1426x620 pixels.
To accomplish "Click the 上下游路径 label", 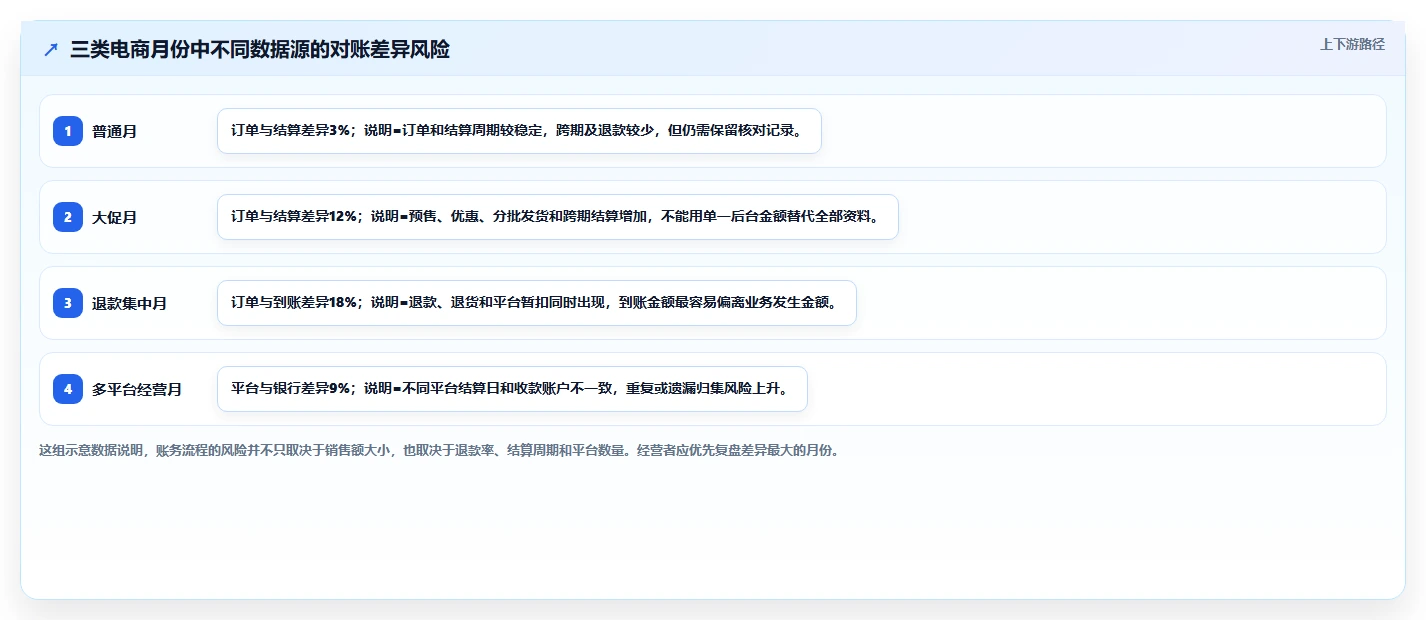I will (x=1352, y=44).
